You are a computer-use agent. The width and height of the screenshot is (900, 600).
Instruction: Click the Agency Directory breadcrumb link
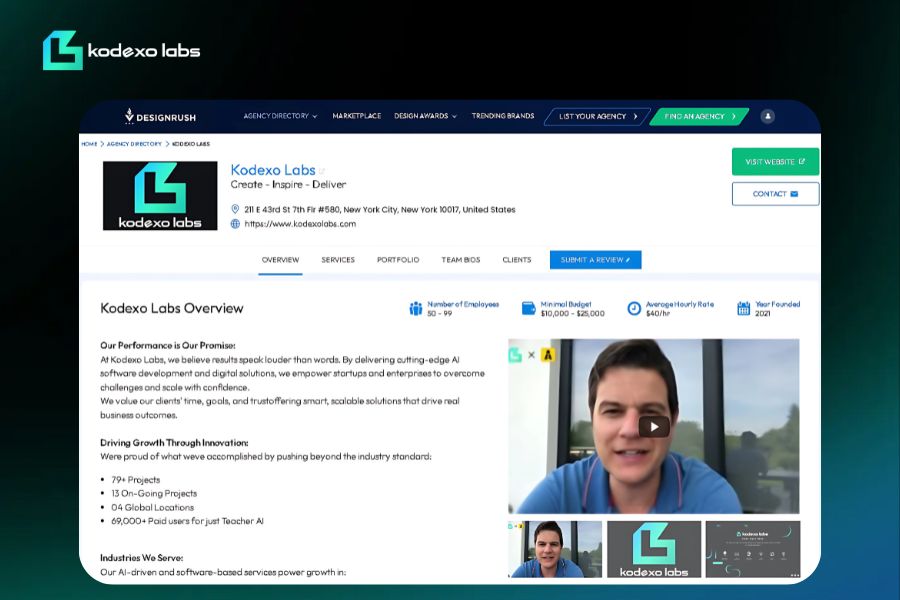(134, 144)
